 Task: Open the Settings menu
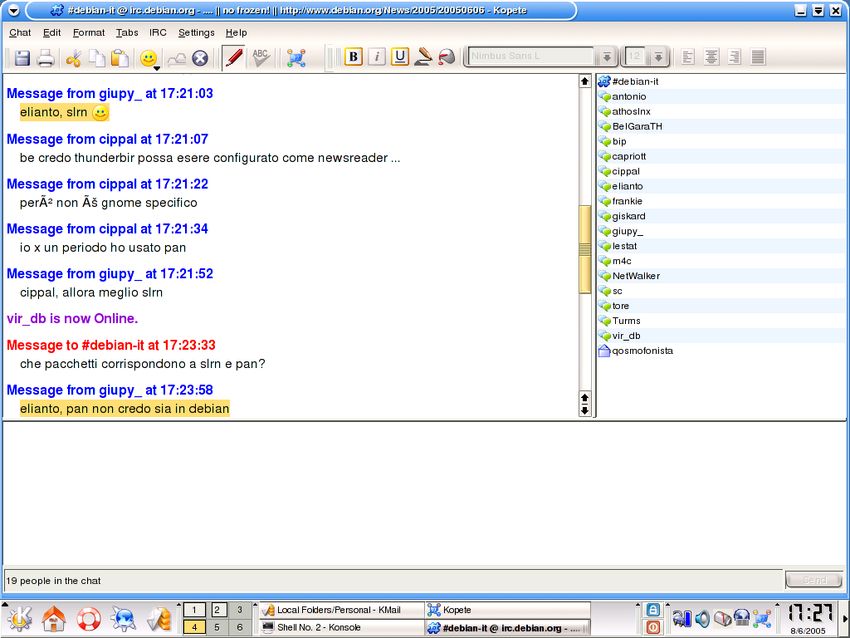[x=196, y=33]
